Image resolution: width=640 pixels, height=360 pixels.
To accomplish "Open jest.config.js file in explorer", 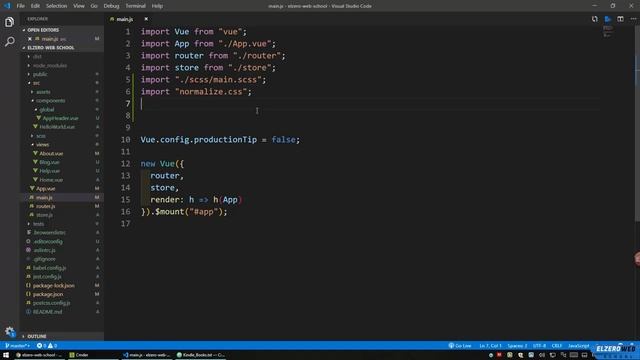I will (x=47, y=277).
